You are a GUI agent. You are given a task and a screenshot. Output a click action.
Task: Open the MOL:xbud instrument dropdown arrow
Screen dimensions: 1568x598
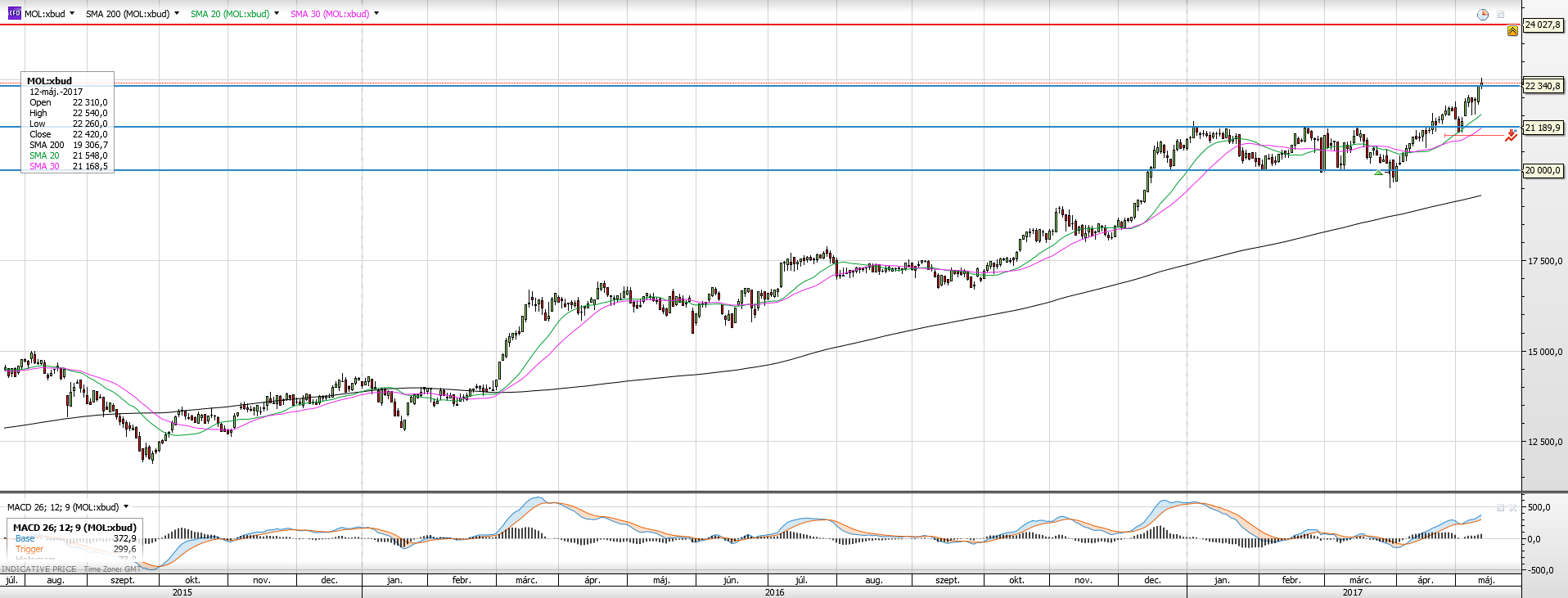72,14
